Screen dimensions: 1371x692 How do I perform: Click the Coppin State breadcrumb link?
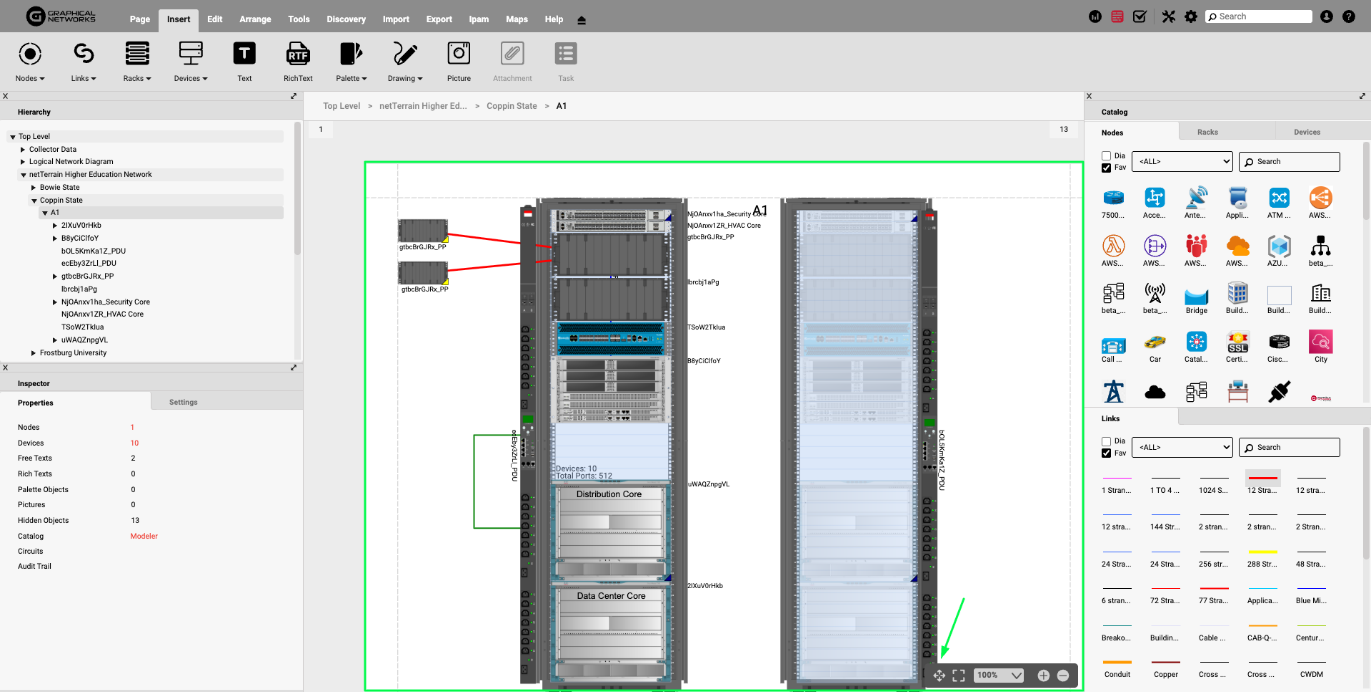click(x=511, y=106)
